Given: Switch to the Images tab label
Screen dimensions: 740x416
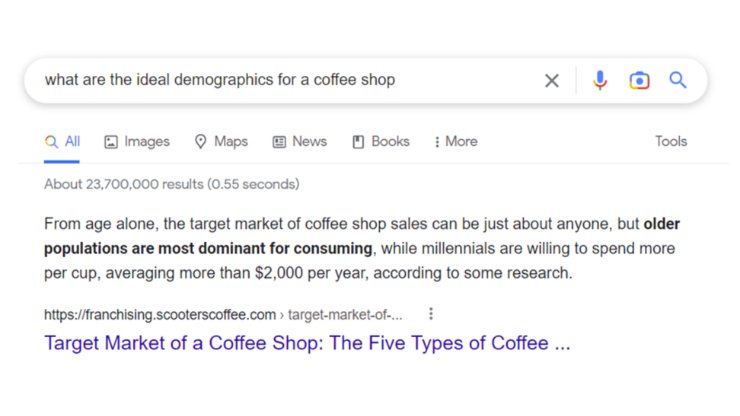Looking at the screenshot, I should click(147, 142).
